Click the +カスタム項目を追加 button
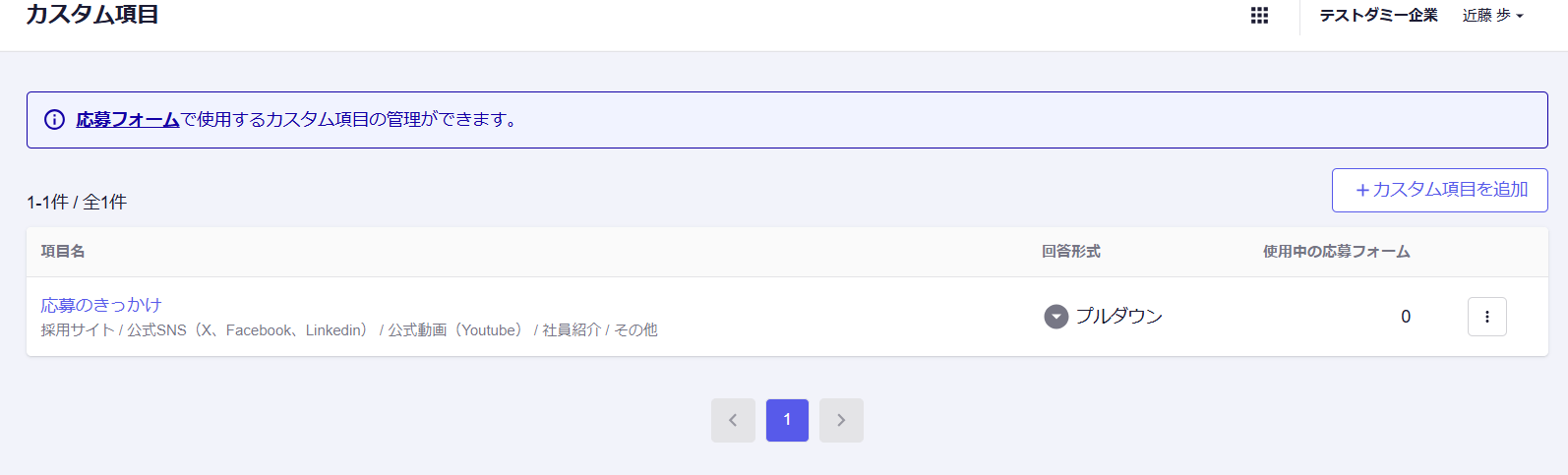Image resolution: width=1568 pixels, height=475 pixels. coord(1439,190)
